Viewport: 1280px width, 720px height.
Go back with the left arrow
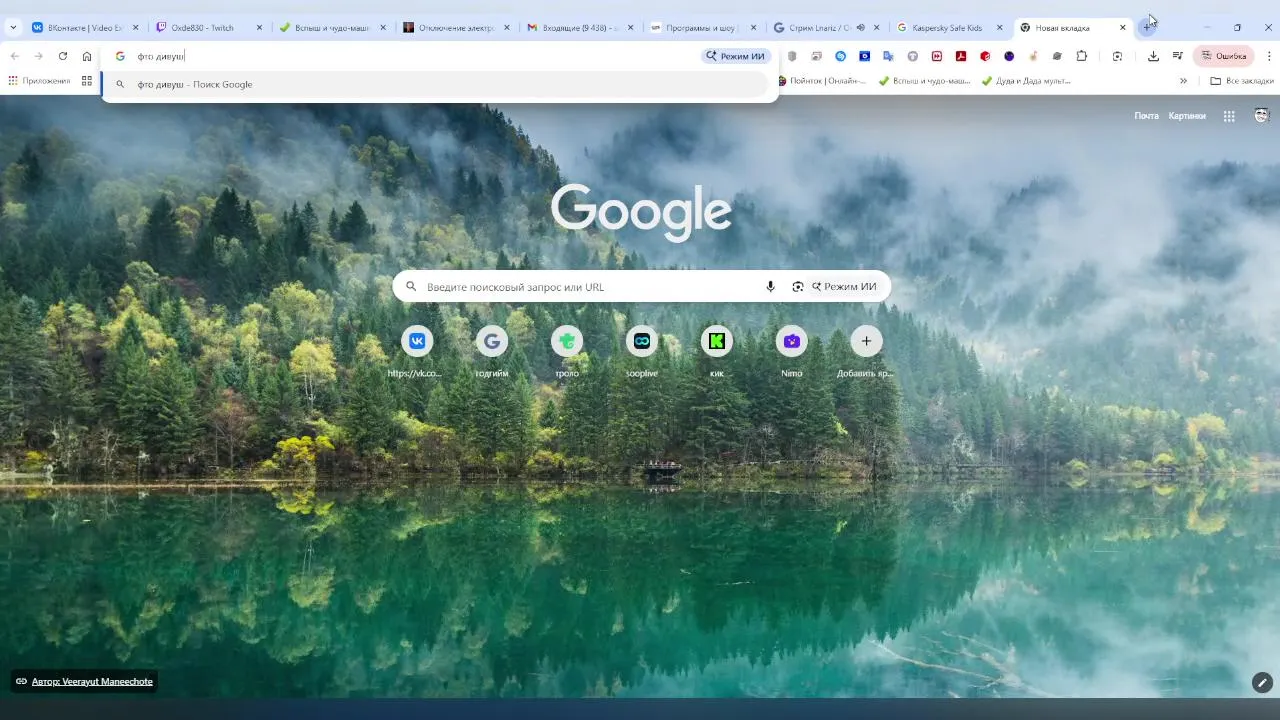pos(15,56)
